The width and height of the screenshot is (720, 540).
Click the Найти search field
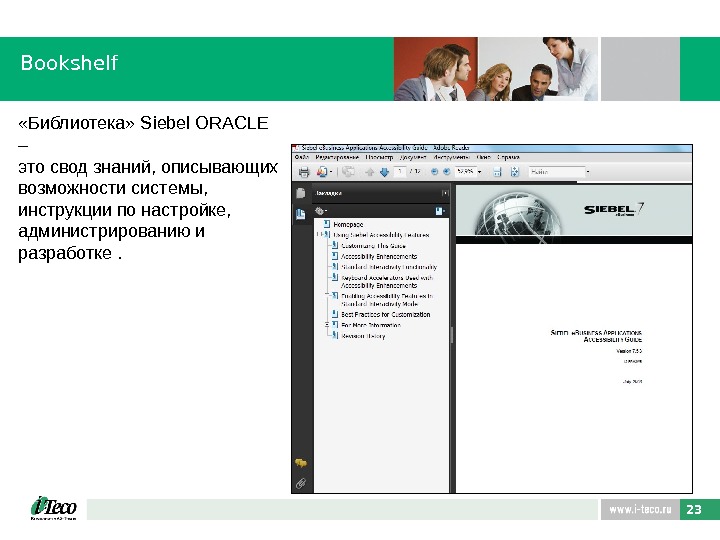[x=557, y=172]
